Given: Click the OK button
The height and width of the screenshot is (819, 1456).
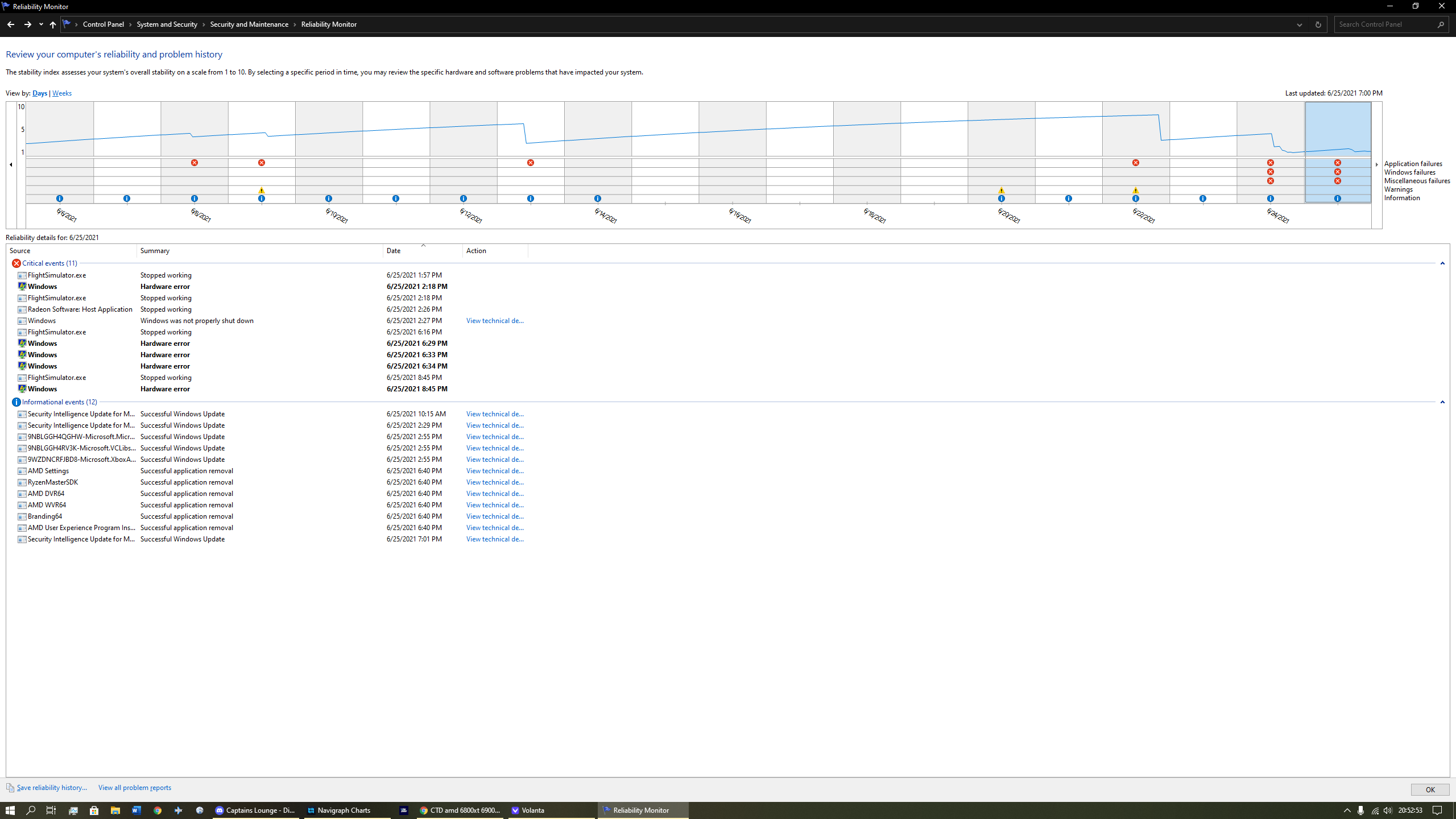Looking at the screenshot, I should [1430, 789].
